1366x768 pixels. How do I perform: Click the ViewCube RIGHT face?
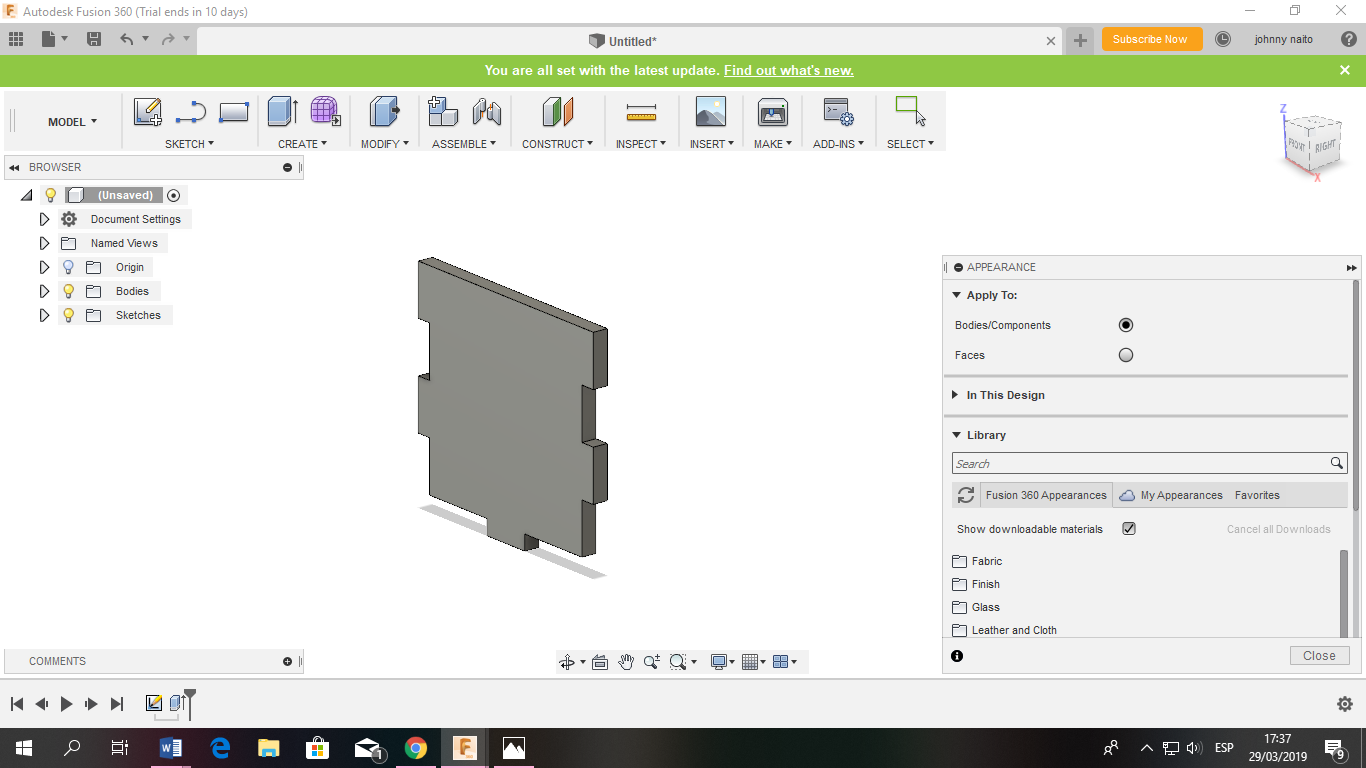1325,146
